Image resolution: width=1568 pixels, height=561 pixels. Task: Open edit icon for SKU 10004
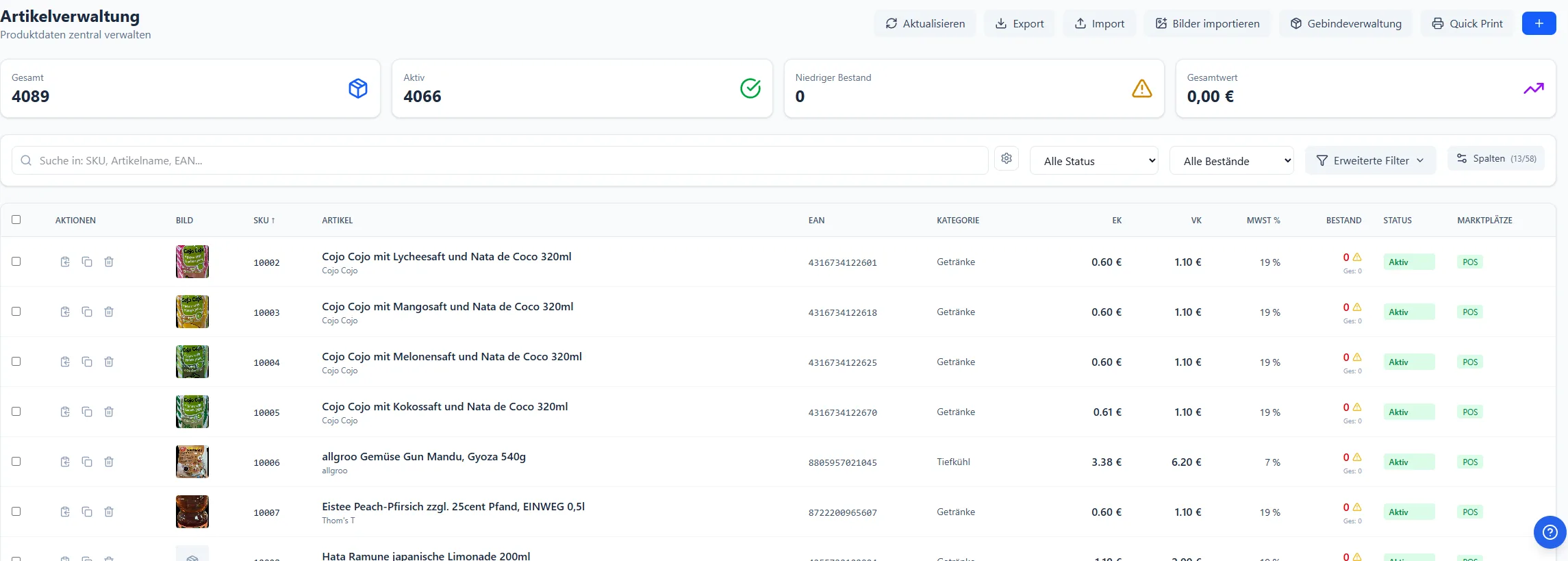(x=65, y=362)
